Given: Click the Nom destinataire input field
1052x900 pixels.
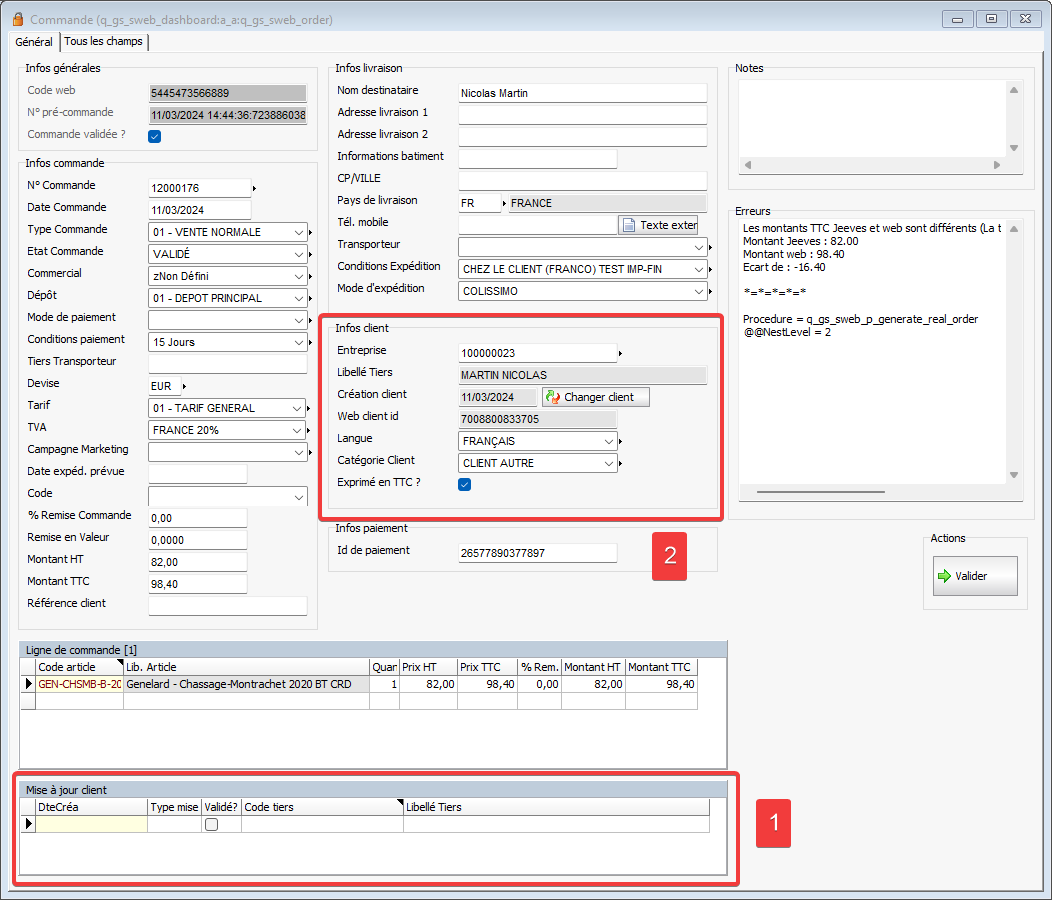Looking at the screenshot, I should pos(582,93).
